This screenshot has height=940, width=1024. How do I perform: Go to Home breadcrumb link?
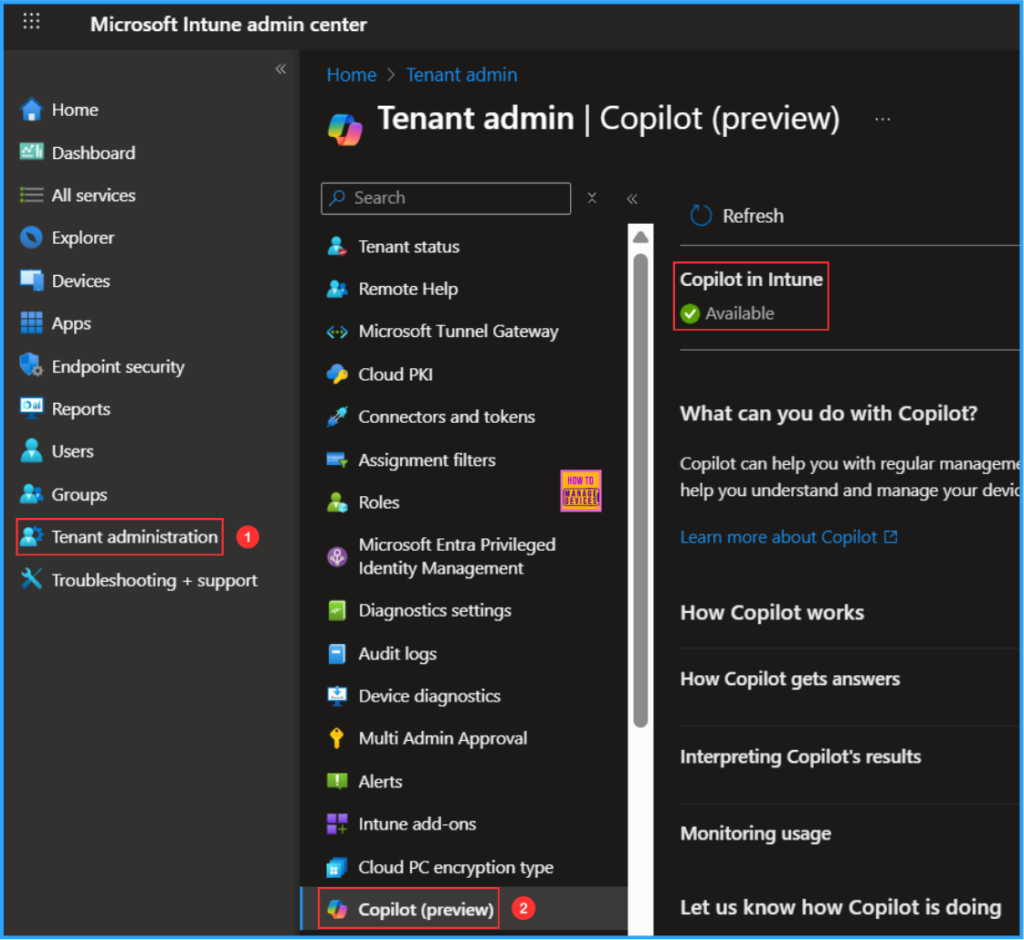[351, 75]
